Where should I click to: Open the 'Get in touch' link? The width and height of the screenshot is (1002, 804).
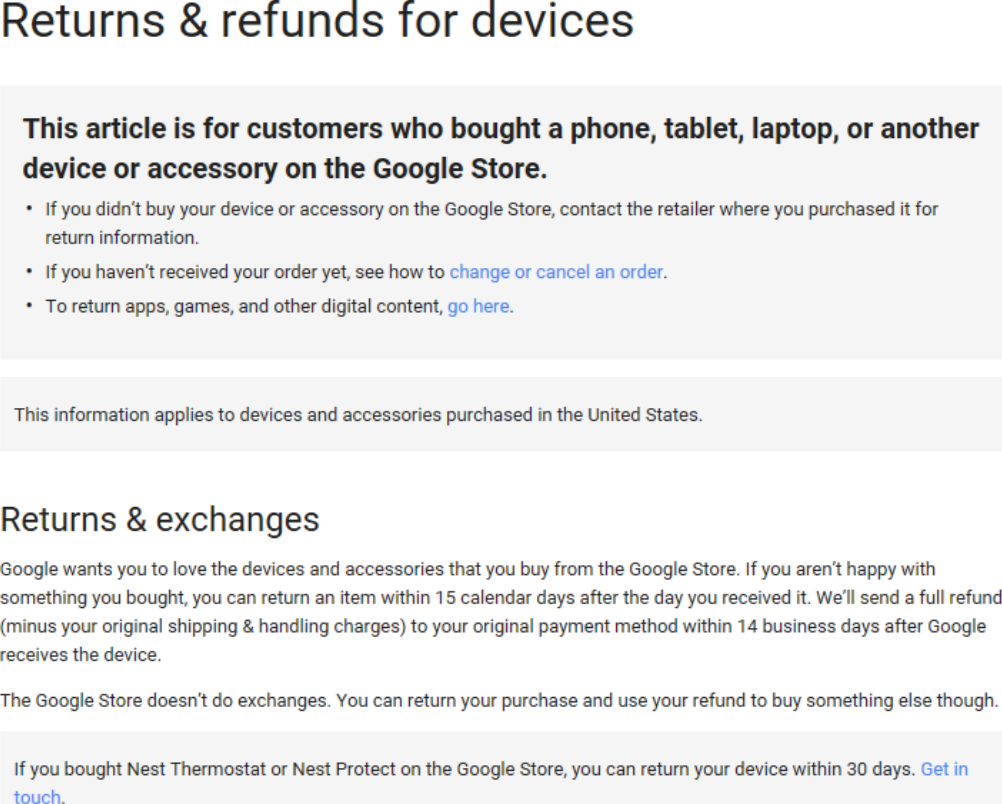tap(944, 769)
